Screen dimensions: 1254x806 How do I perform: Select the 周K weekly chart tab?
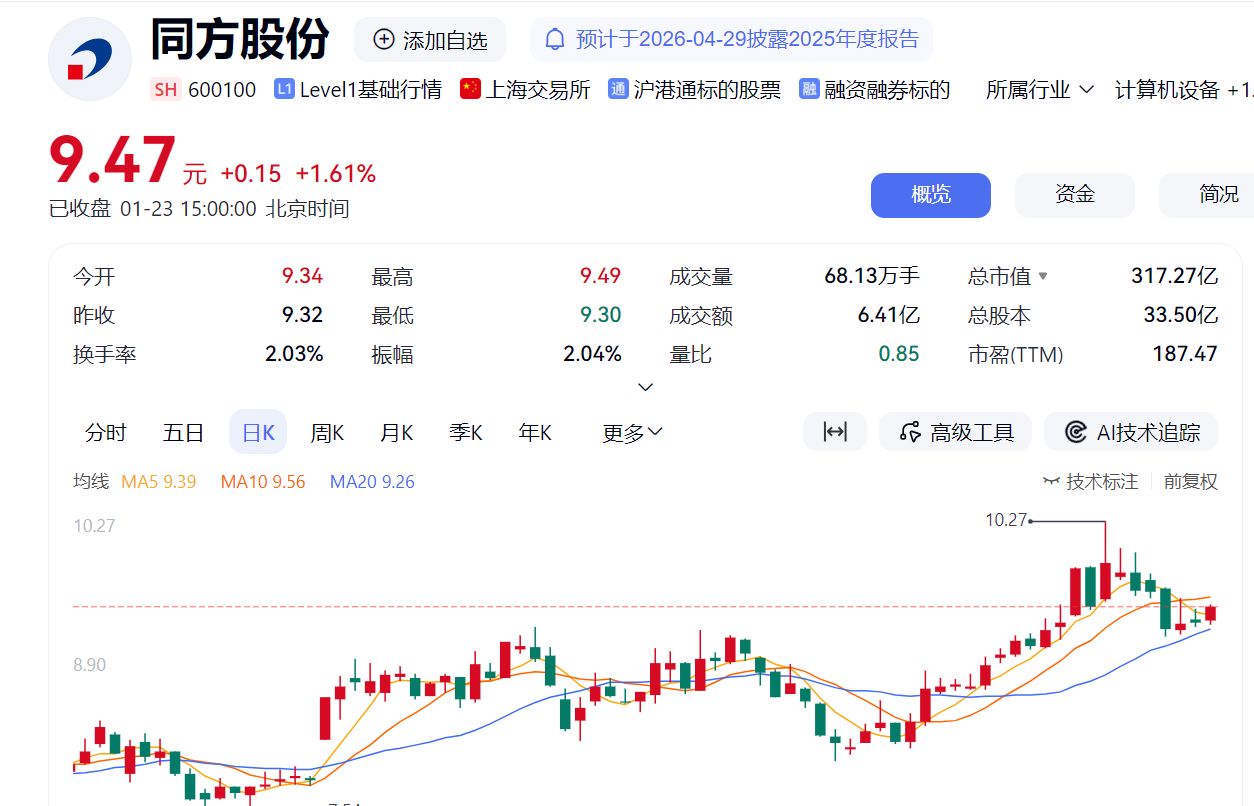pyautogui.click(x=327, y=431)
